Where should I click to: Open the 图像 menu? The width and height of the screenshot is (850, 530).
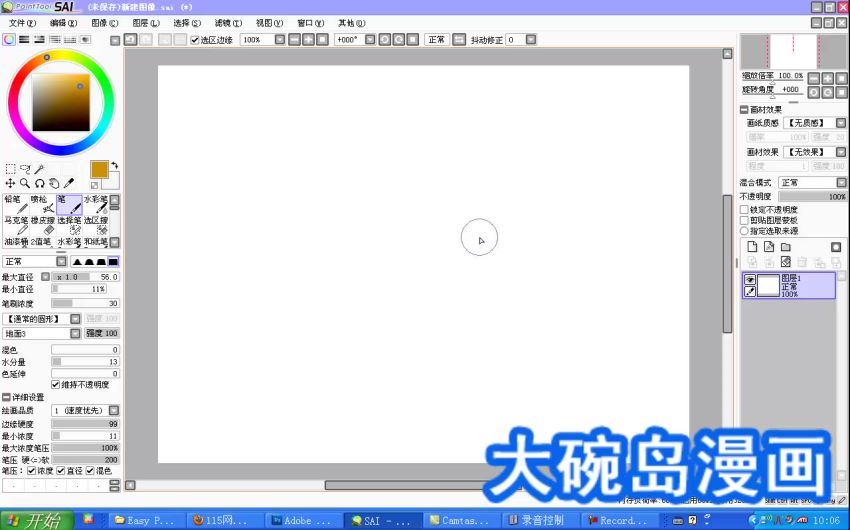(x=105, y=23)
